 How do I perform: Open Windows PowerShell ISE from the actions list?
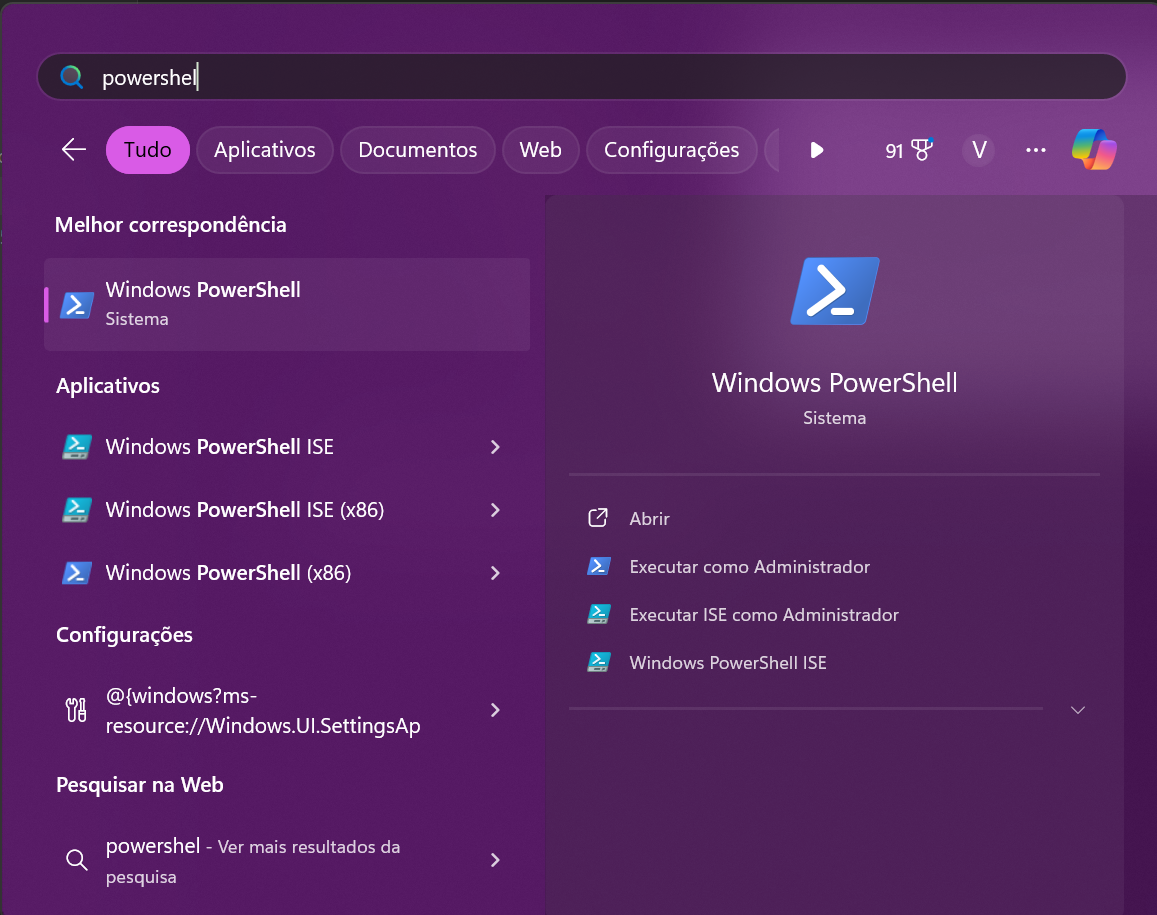click(x=728, y=663)
